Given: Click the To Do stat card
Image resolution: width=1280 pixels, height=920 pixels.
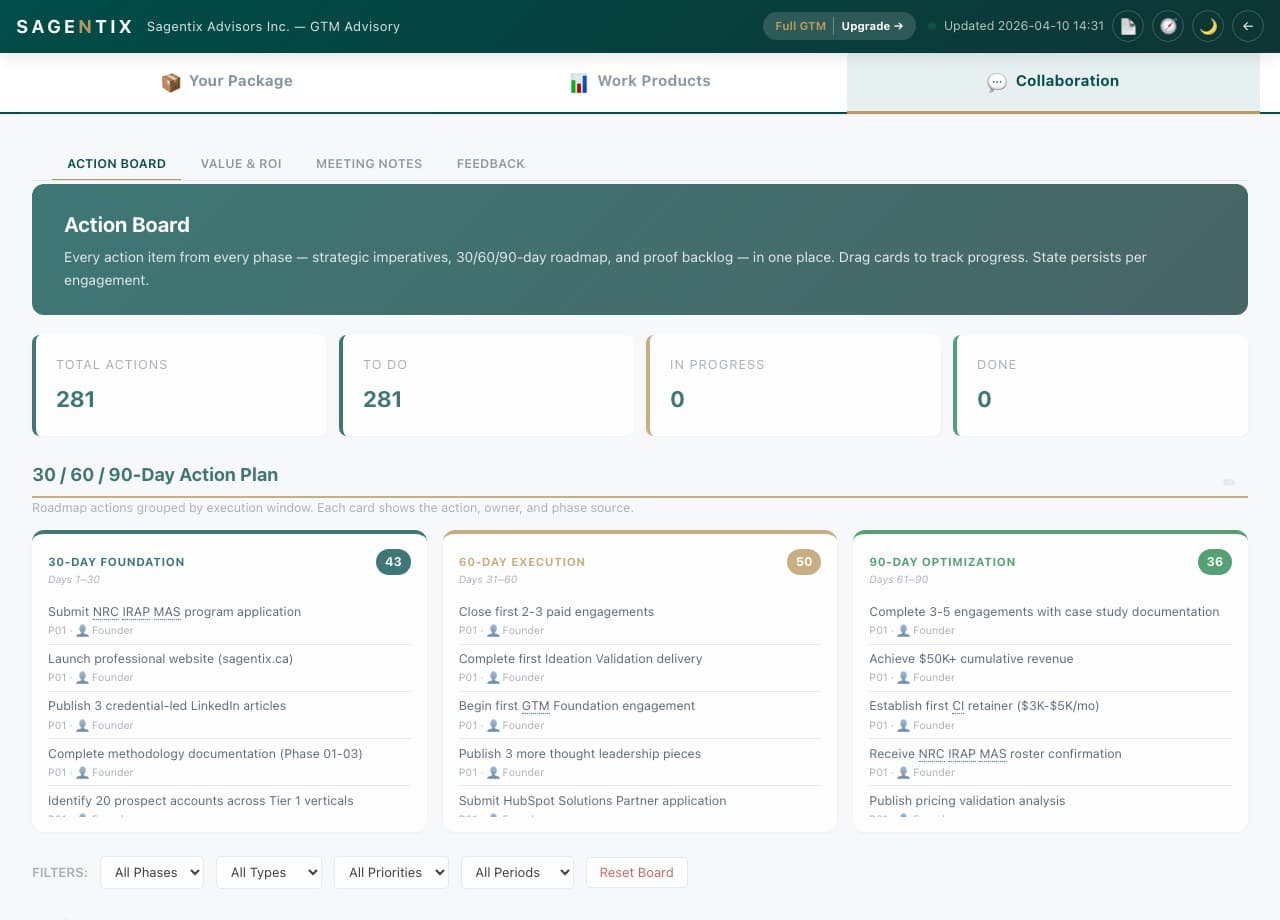Looking at the screenshot, I should (x=487, y=386).
